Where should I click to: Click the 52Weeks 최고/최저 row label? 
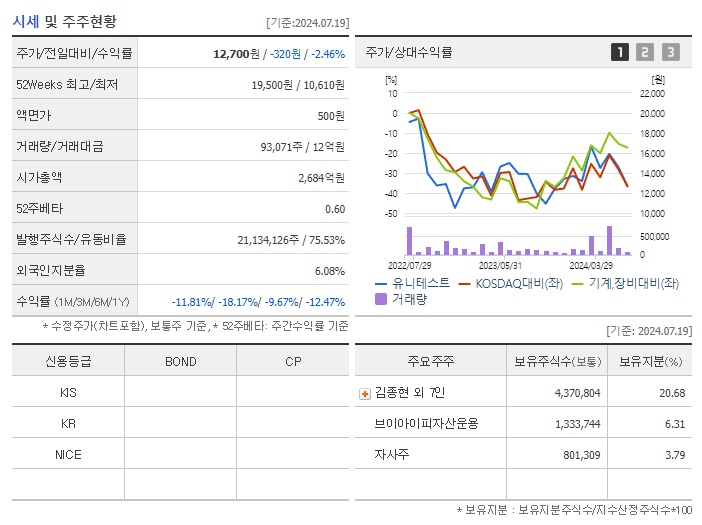click(67, 85)
